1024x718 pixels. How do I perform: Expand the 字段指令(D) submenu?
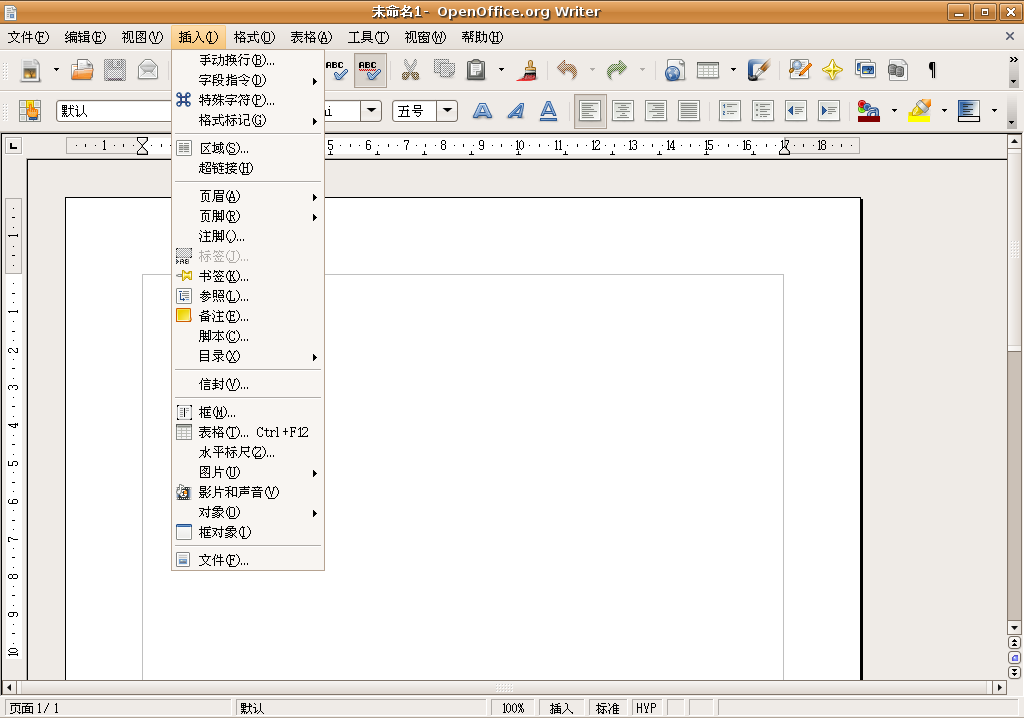coord(248,80)
